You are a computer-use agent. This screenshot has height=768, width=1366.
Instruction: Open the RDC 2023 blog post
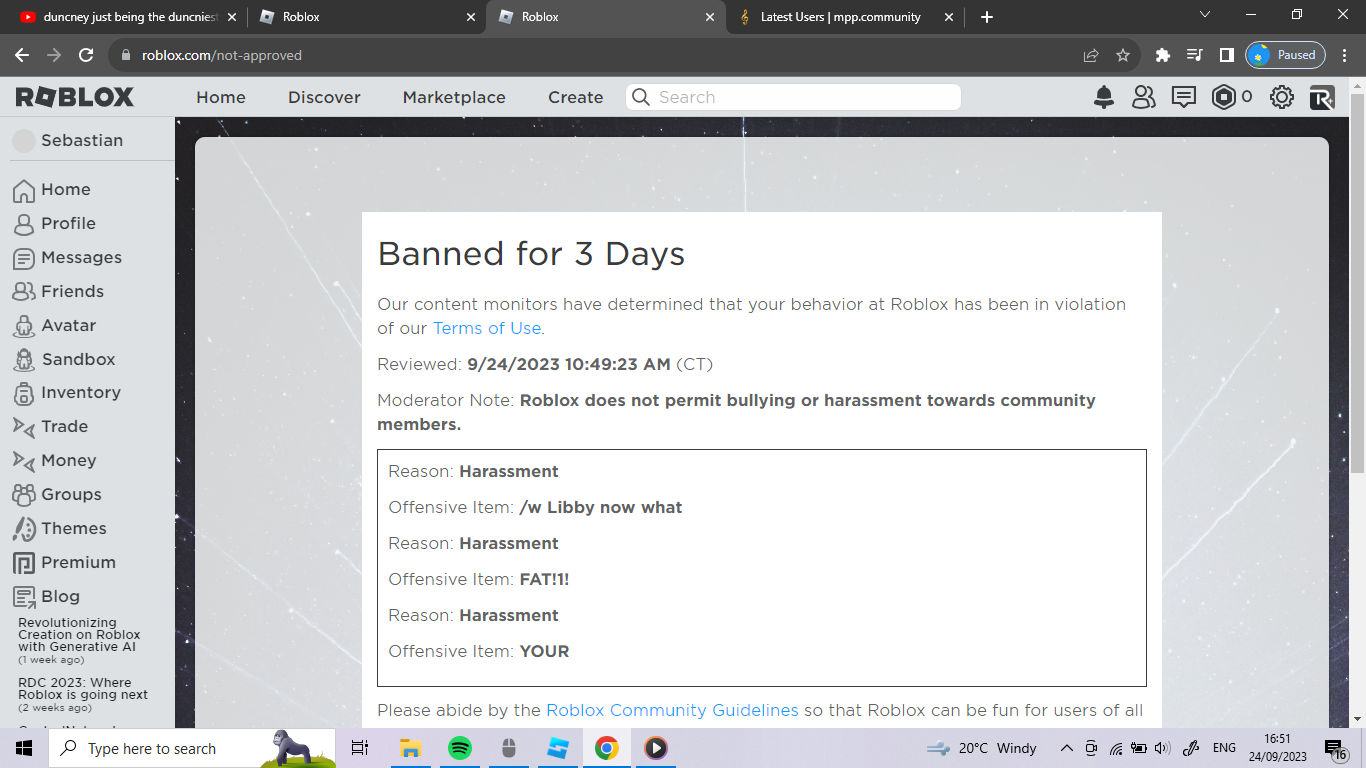[83, 689]
